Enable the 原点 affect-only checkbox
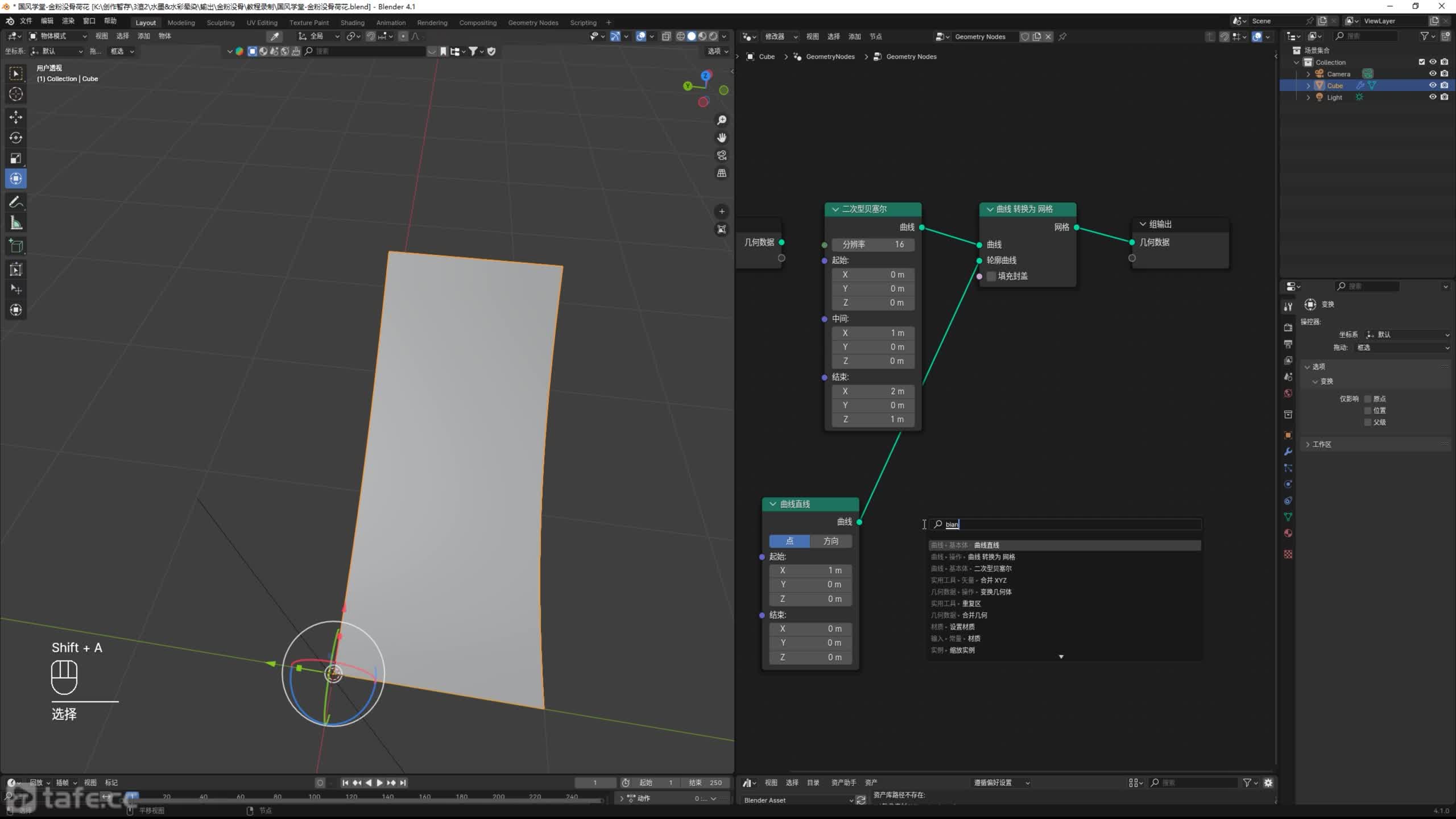Screen dimensions: 1456x819 [1368, 399]
